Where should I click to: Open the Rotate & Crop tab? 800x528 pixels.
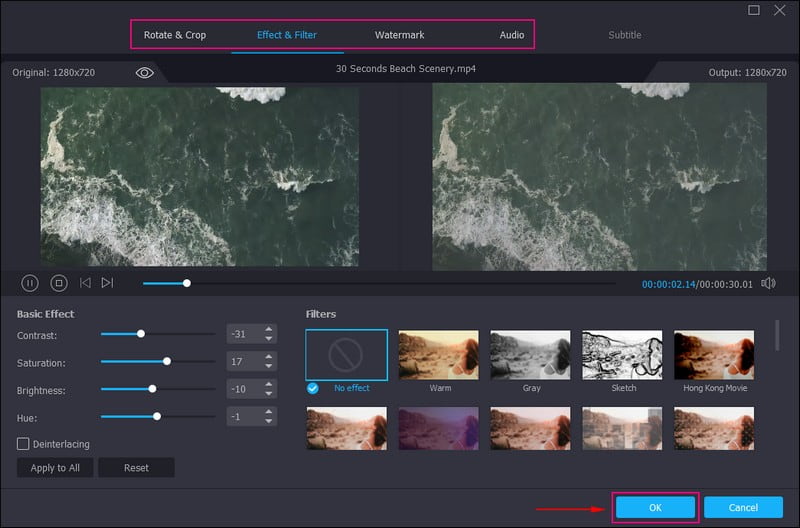point(175,35)
